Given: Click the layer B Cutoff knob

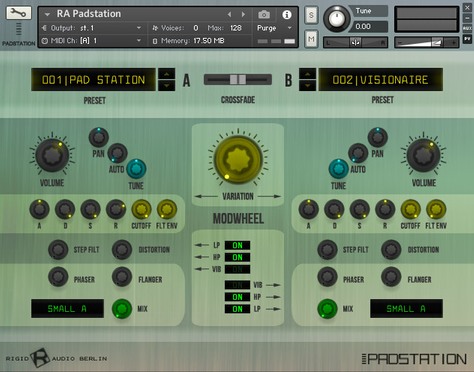Looking at the screenshot, I should tap(410, 209).
